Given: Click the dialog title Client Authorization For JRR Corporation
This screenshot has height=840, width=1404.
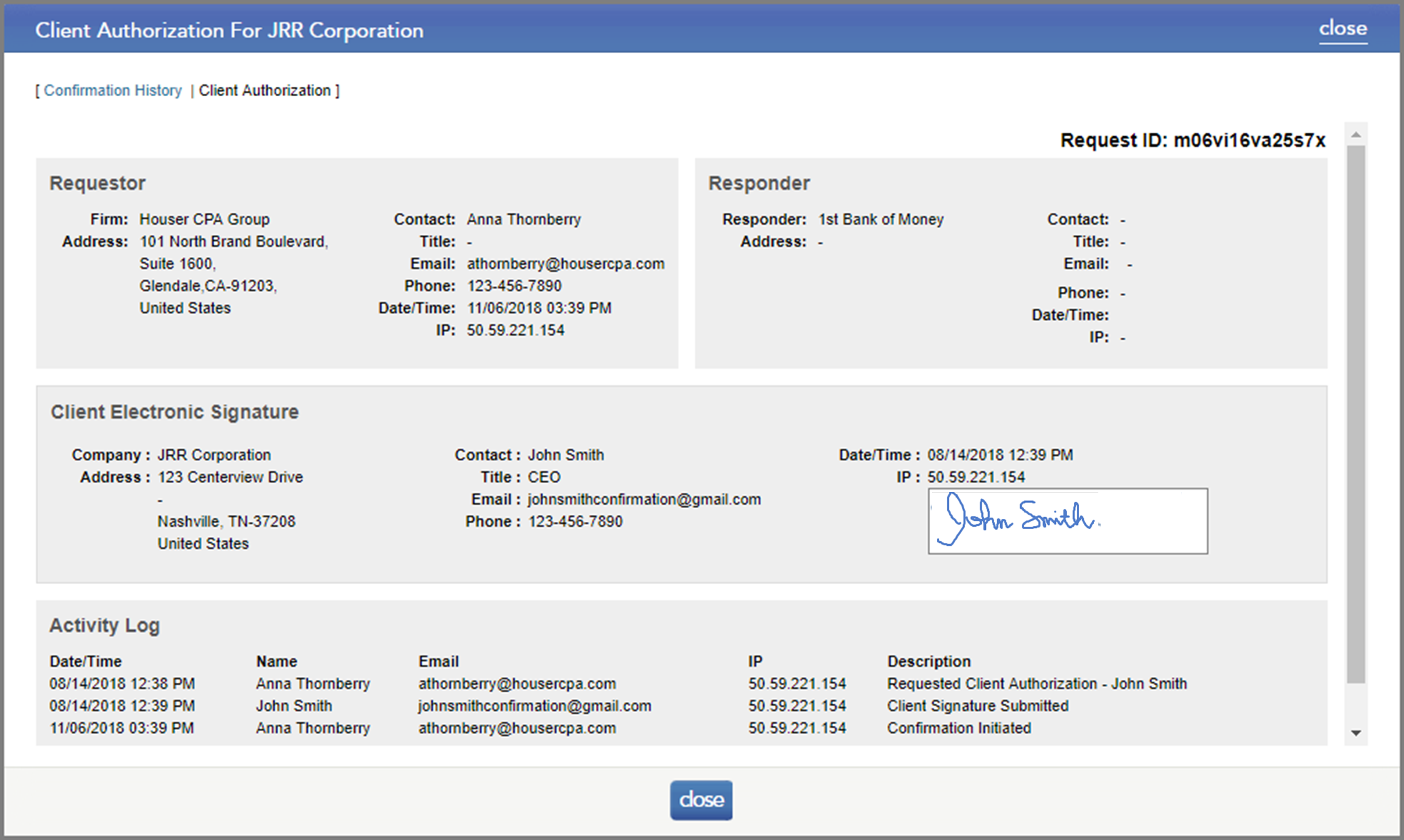Looking at the screenshot, I should [x=229, y=30].
